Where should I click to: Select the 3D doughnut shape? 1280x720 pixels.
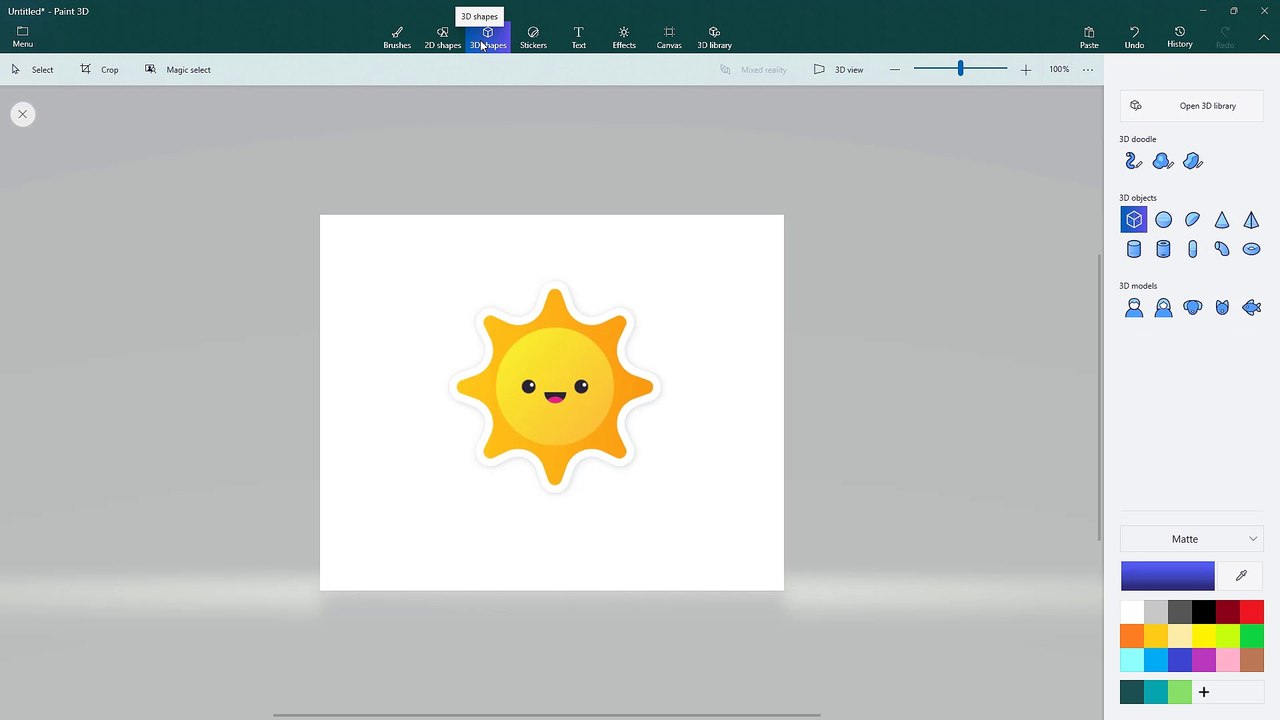click(x=1251, y=249)
